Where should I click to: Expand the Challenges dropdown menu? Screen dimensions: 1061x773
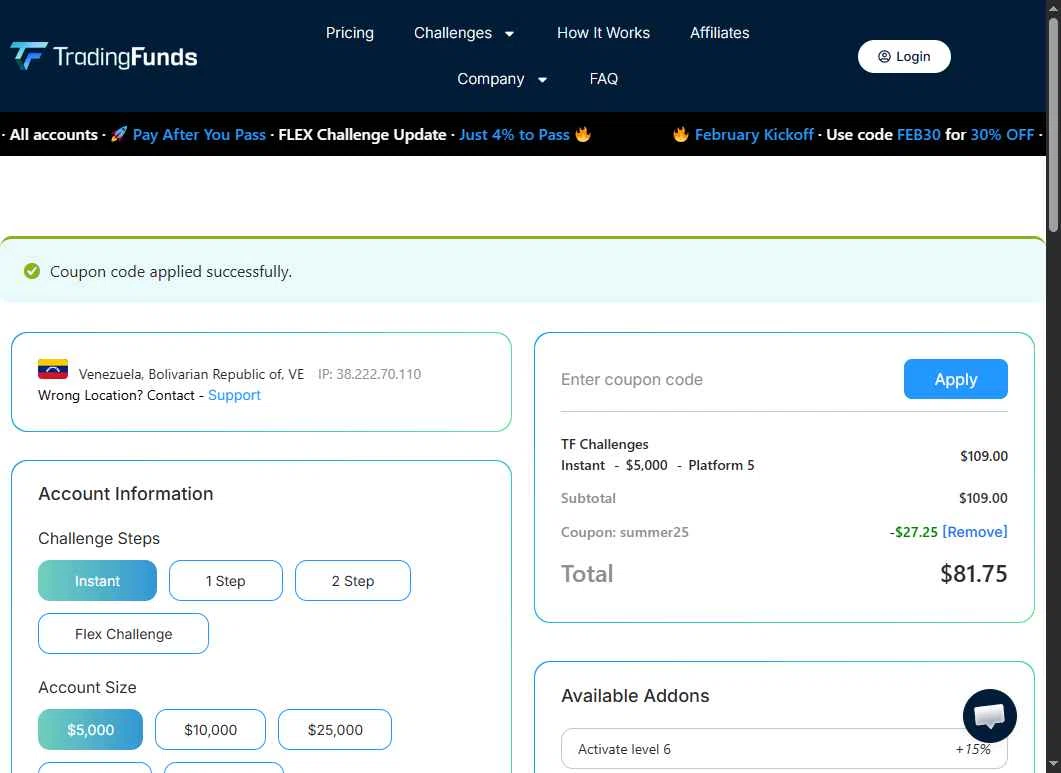point(464,32)
